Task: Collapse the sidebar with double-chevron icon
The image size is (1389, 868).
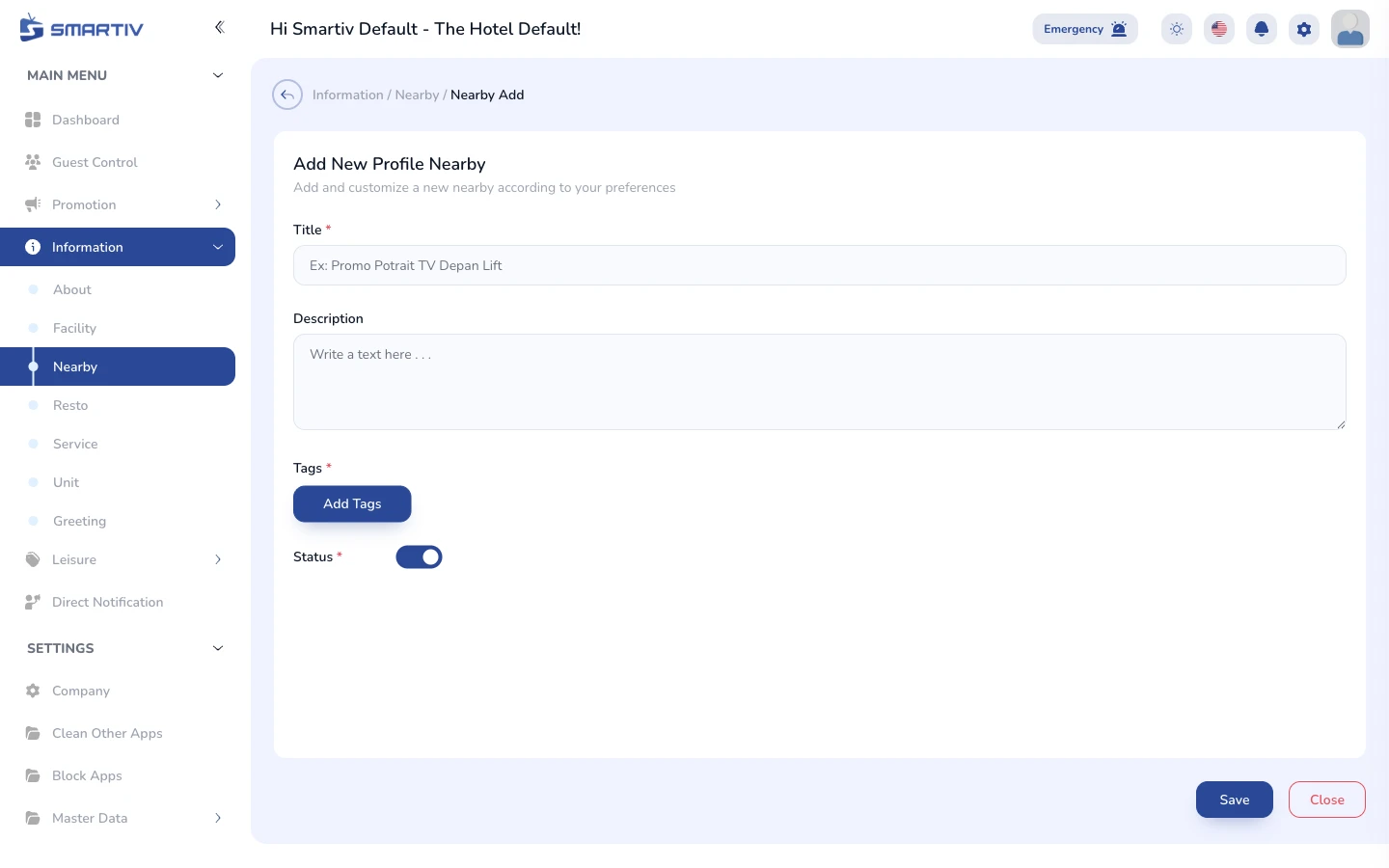Action: tap(219, 27)
